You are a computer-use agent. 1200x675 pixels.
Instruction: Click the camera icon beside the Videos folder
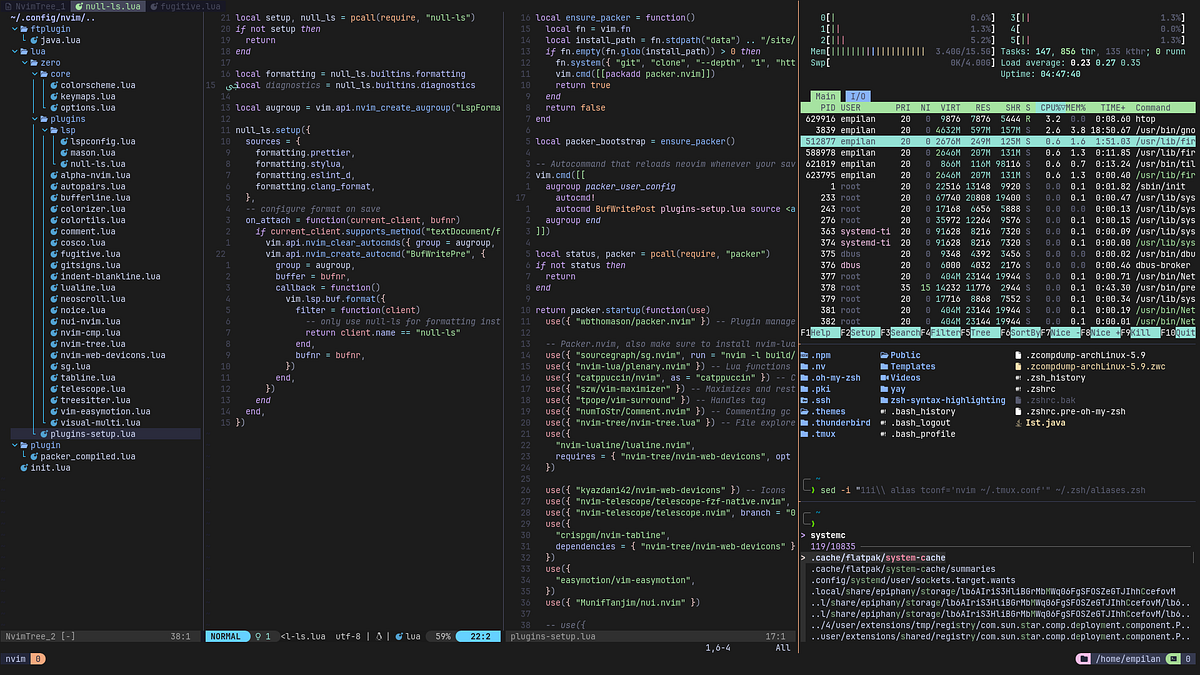(x=883, y=378)
